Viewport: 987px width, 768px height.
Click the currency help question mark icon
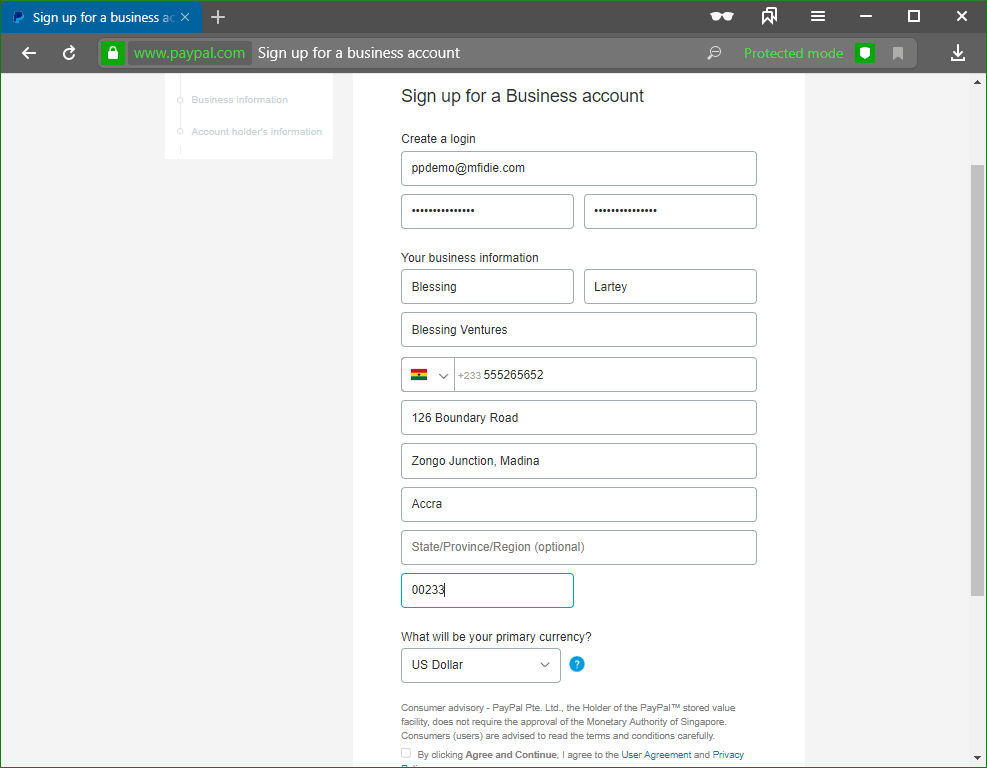577,664
